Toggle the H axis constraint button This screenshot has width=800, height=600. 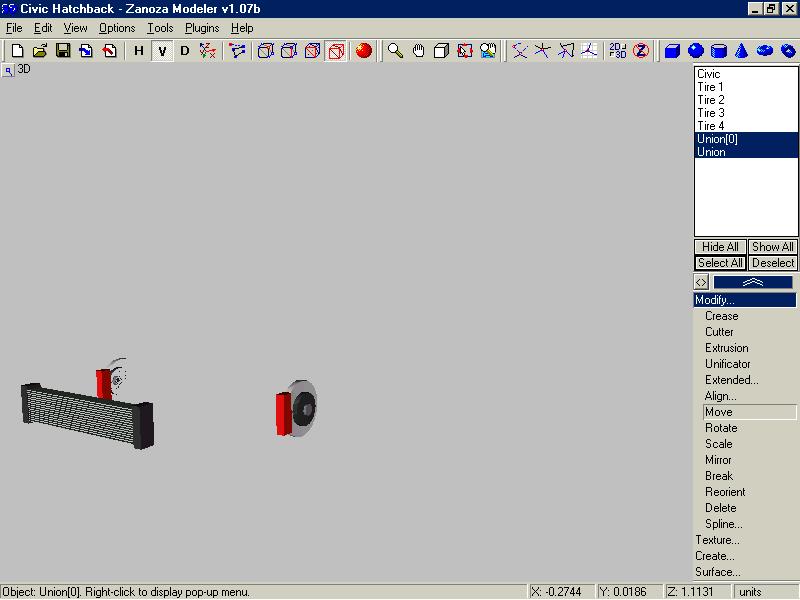coord(139,51)
